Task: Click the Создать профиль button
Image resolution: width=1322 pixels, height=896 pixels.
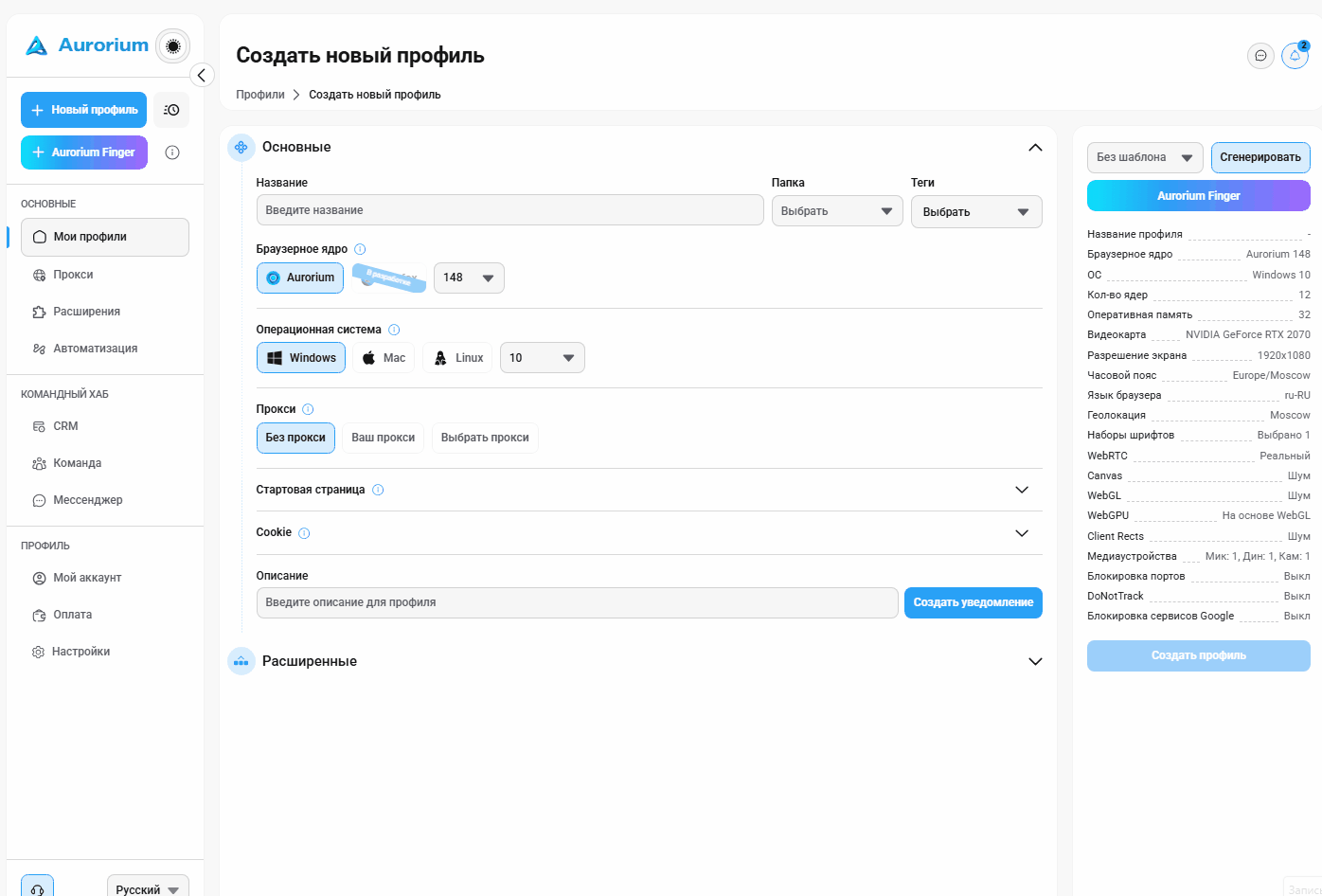Action: (1199, 655)
